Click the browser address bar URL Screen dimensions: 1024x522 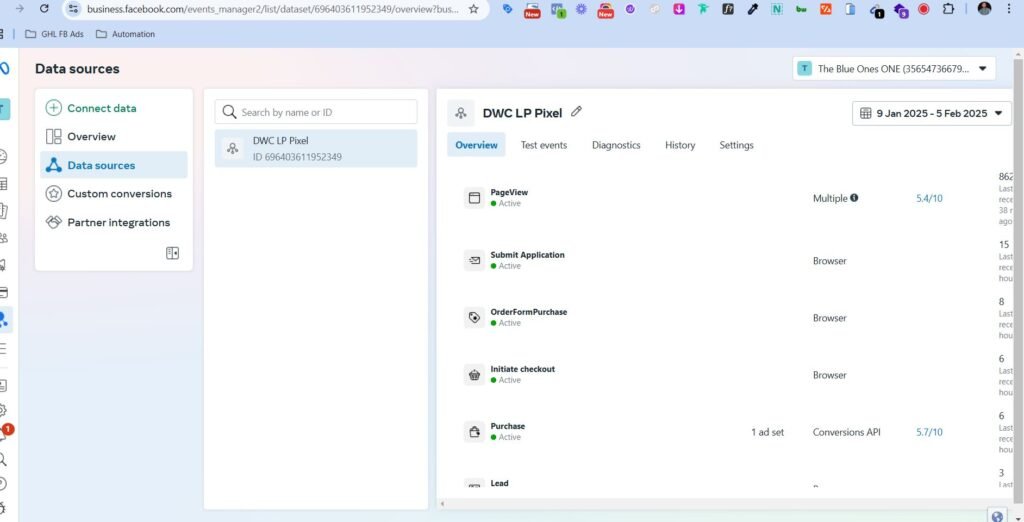(272, 9)
